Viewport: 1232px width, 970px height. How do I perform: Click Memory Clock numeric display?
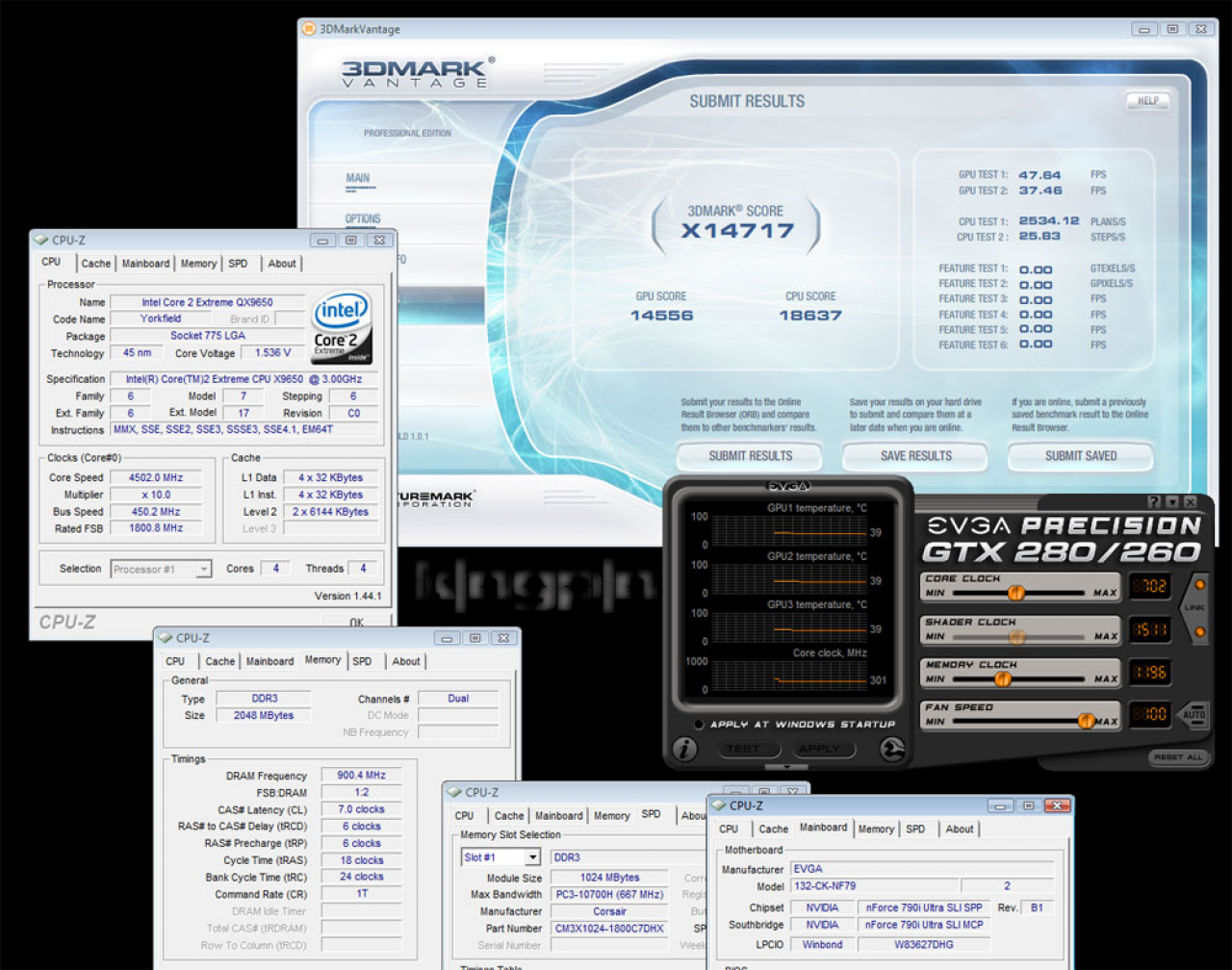pos(1150,672)
